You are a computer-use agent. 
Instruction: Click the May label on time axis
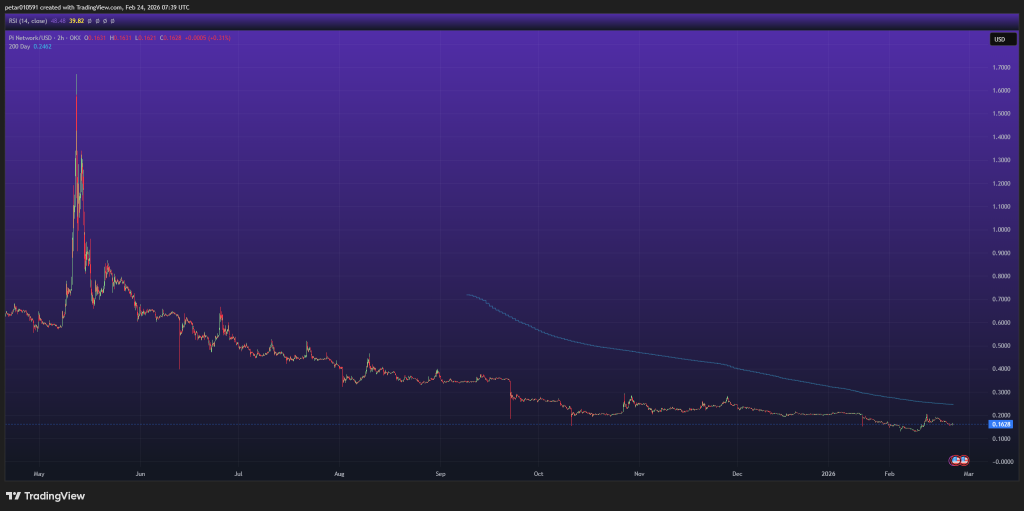pos(39,472)
